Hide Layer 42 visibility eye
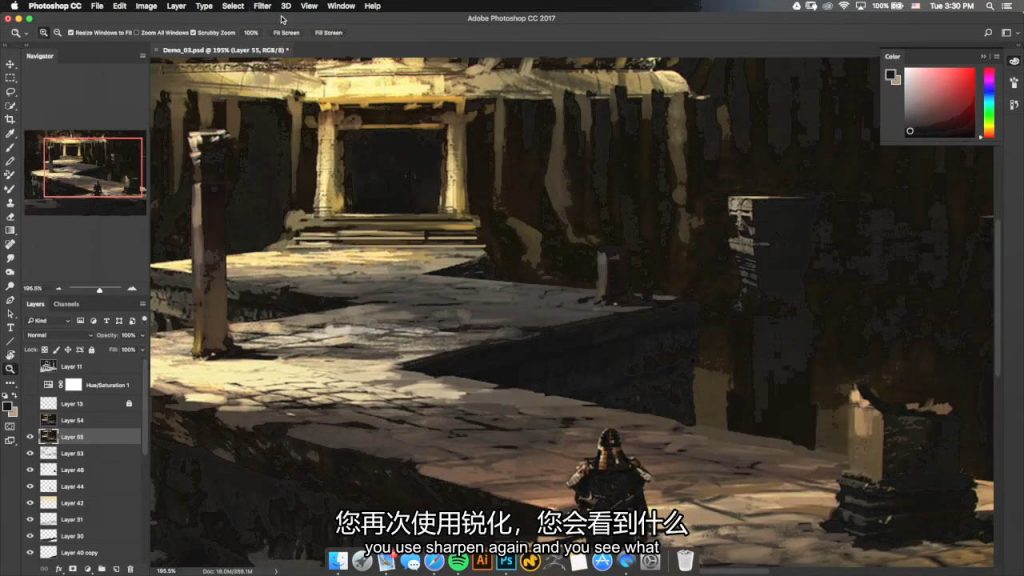The height and width of the screenshot is (576, 1024). coord(30,503)
